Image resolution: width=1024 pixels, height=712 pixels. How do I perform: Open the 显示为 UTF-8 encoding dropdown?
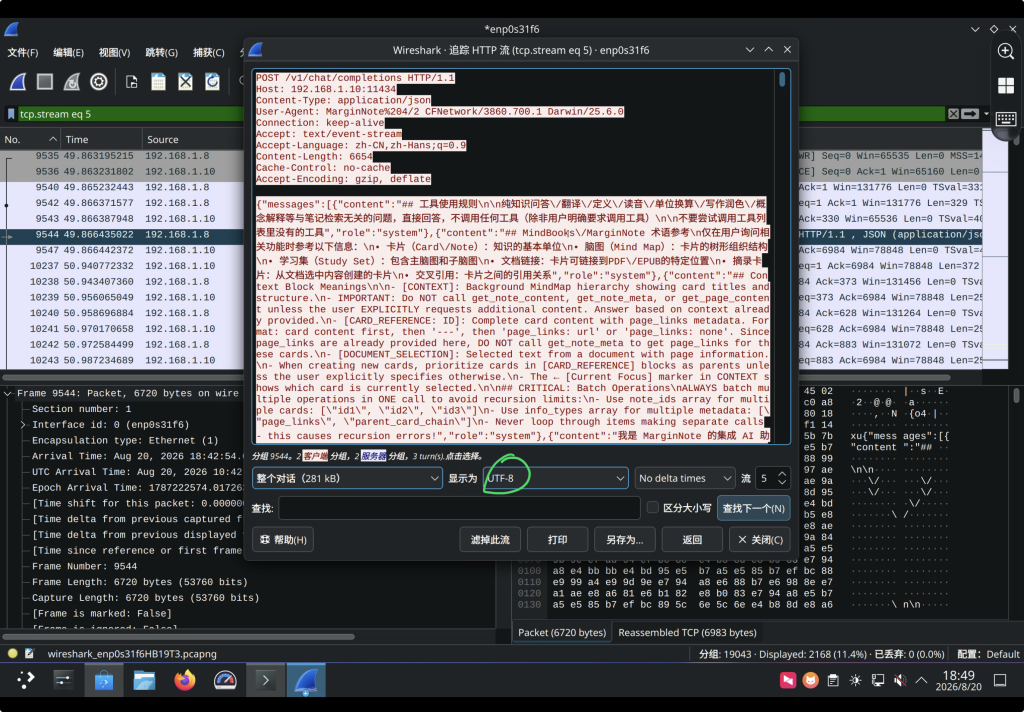tap(556, 478)
